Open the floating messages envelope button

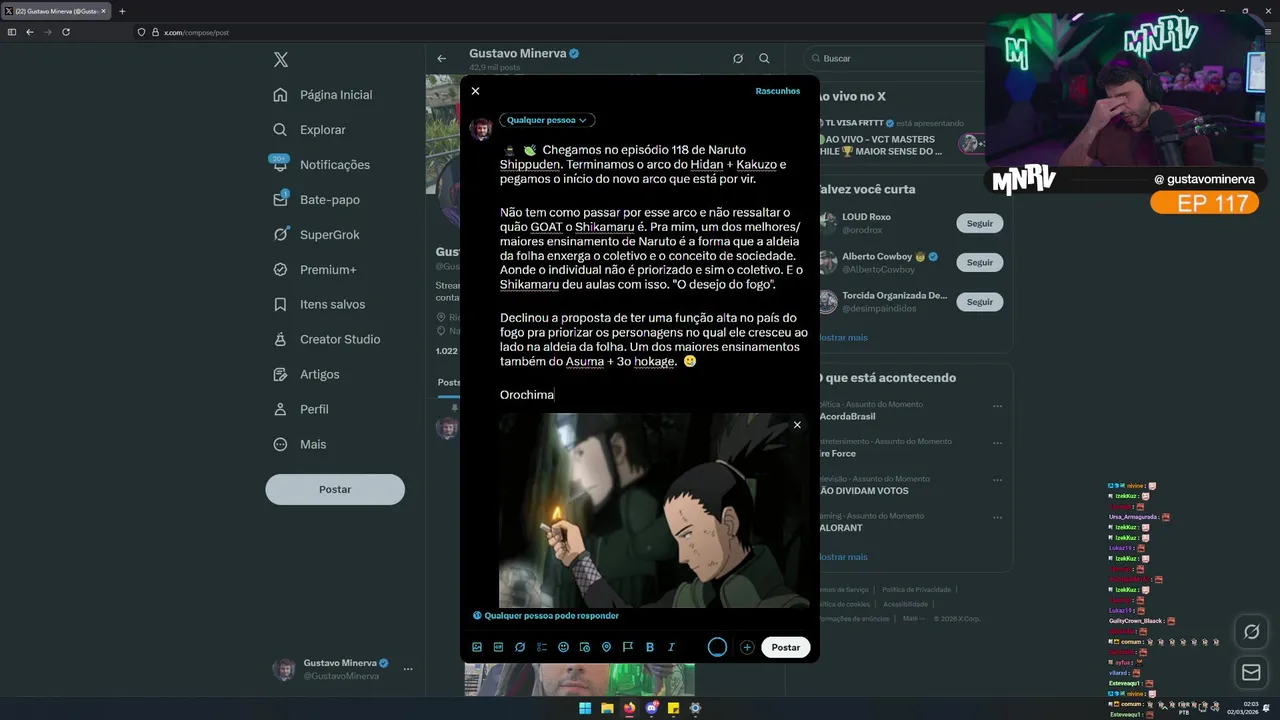[1251, 673]
